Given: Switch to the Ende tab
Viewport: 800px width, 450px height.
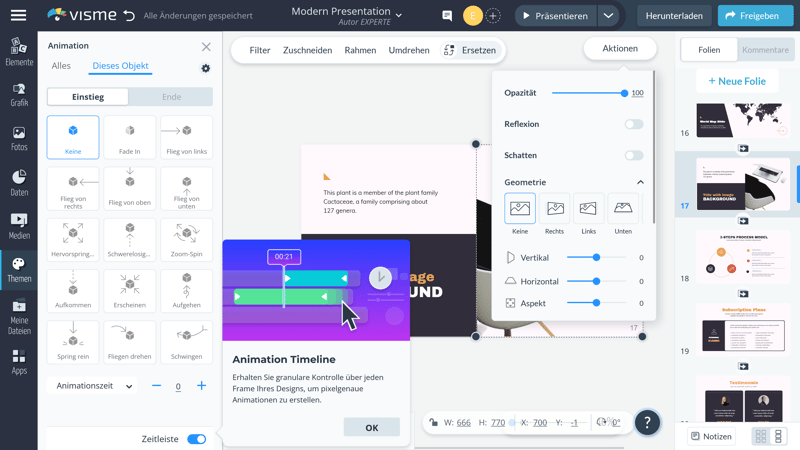Looking at the screenshot, I should [171, 97].
